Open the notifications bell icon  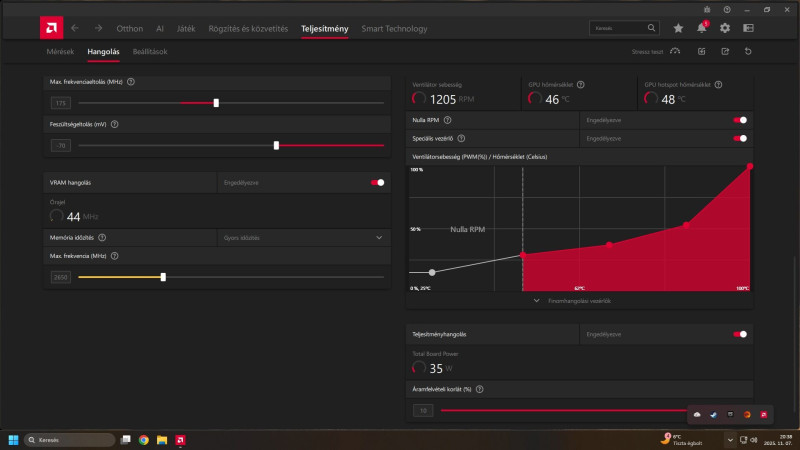(702, 28)
